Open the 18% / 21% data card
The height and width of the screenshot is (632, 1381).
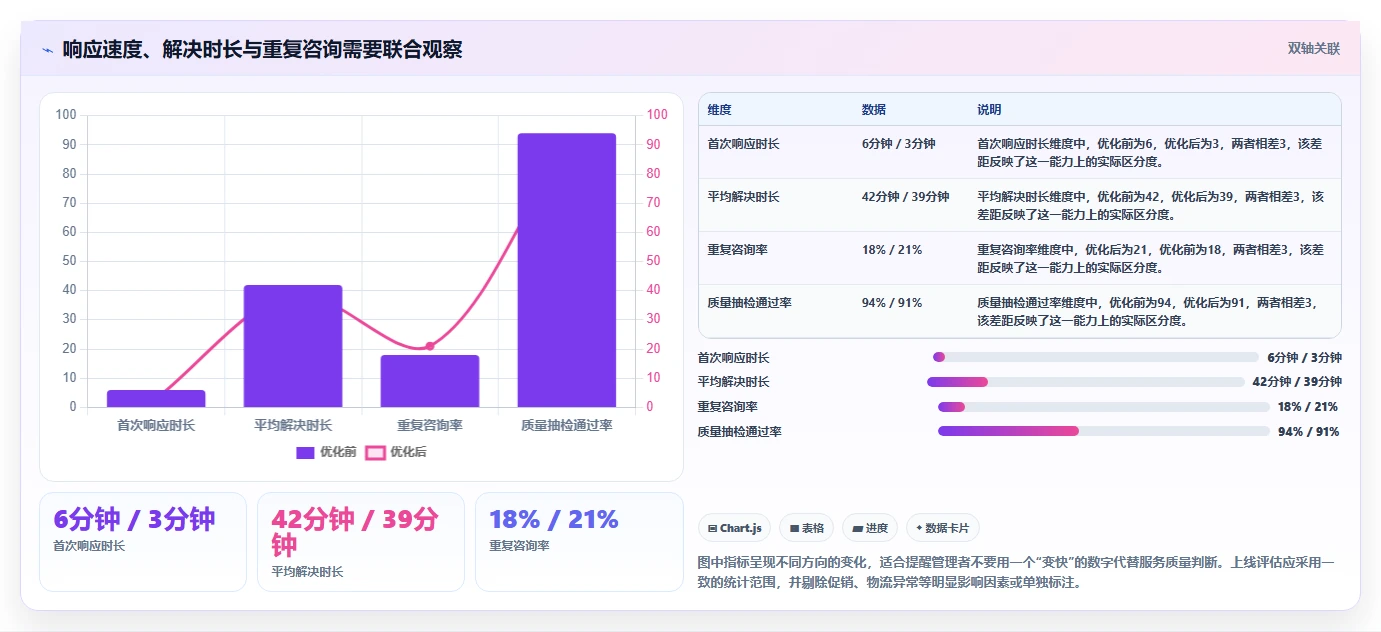coord(579,541)
